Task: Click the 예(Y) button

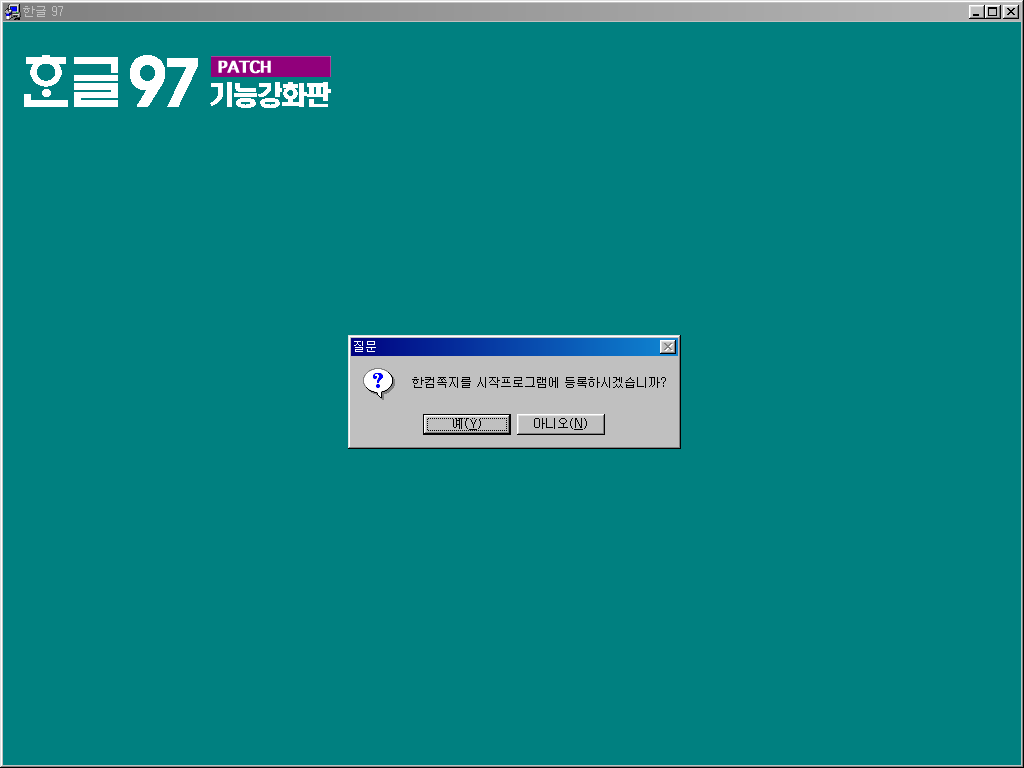Action: (x=466, y=424)
